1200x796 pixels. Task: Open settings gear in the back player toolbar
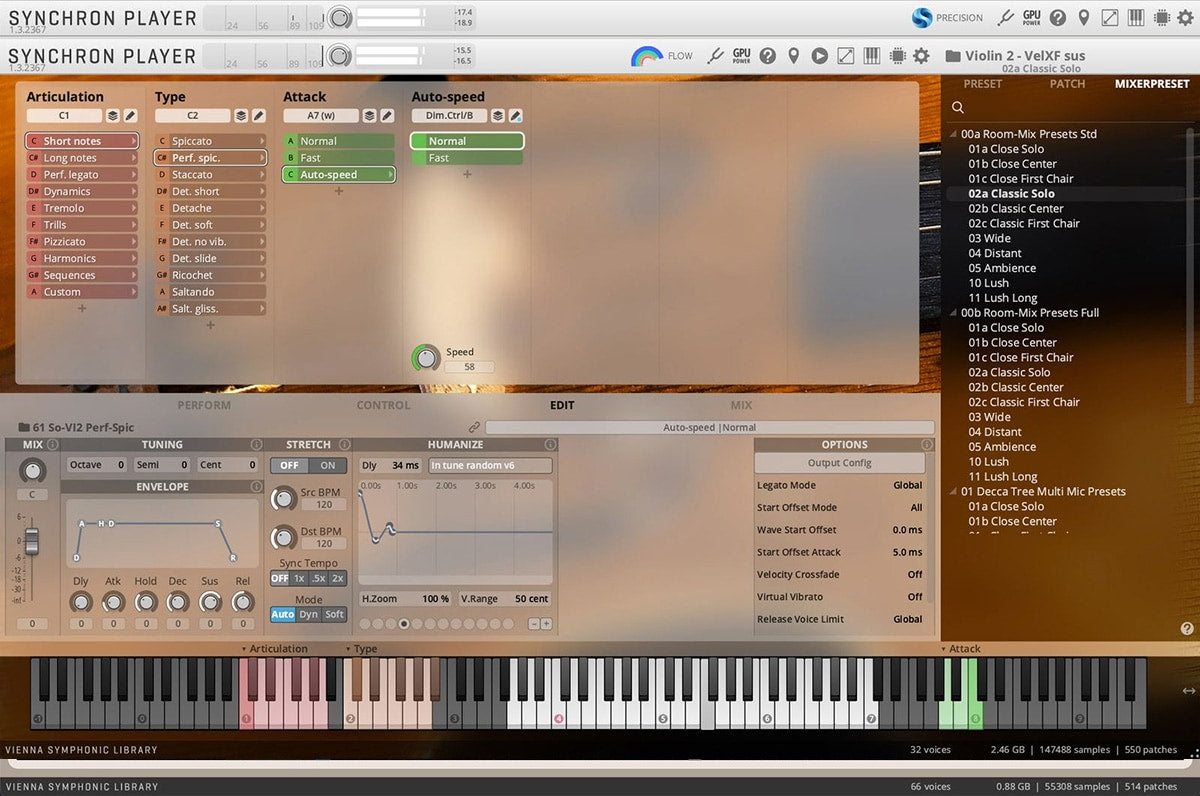pos(1187,17)
